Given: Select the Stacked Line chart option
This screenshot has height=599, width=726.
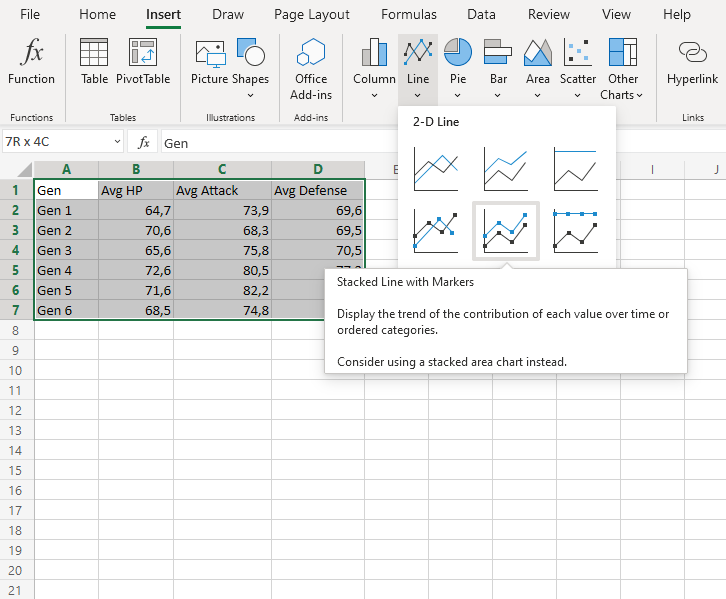Looking at the screenshot, I should (505, 169).
